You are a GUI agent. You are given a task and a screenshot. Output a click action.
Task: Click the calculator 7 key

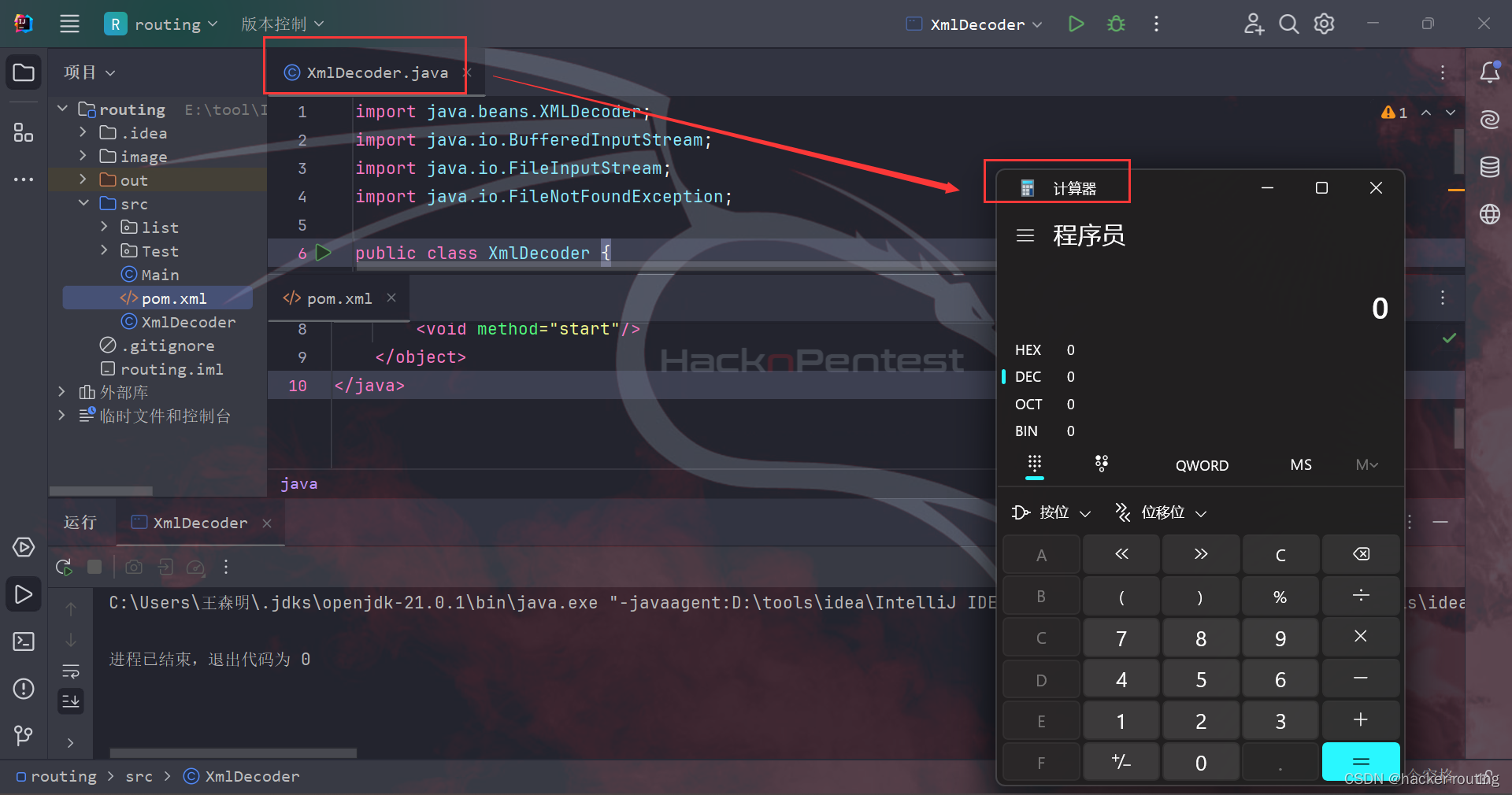pos(1121,638)
